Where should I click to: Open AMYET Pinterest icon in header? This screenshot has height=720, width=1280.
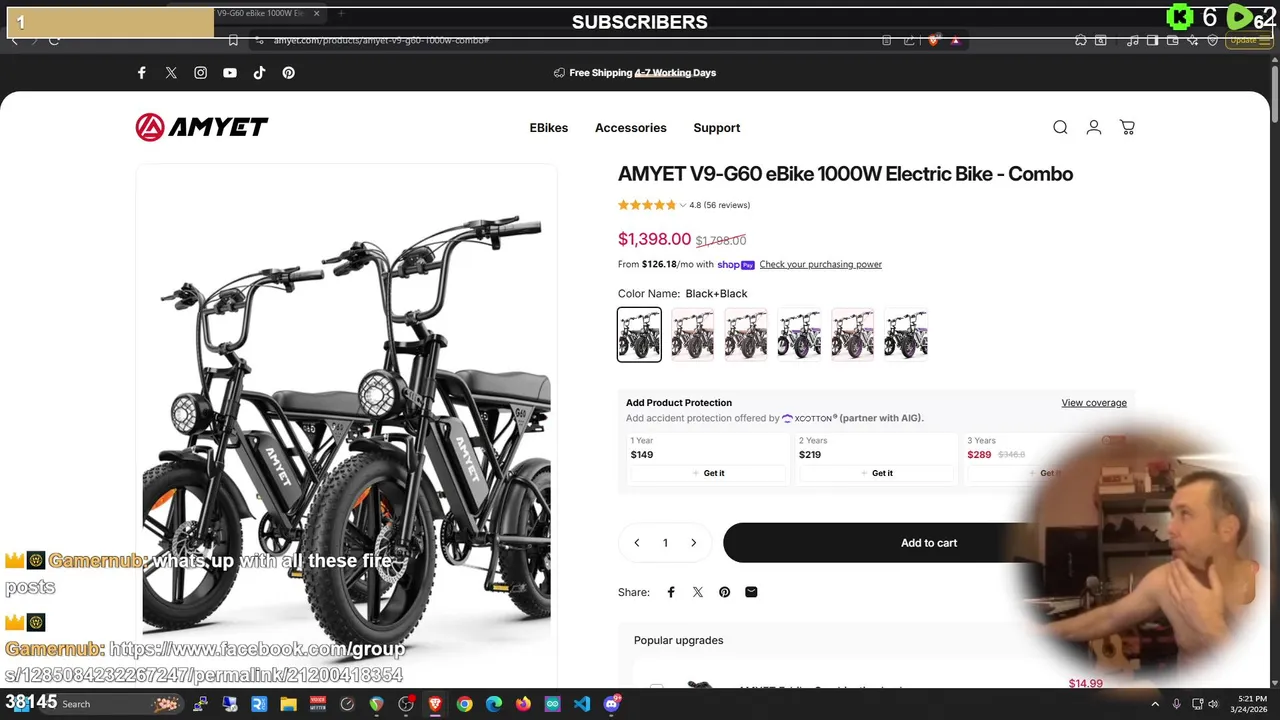(288, 73)
